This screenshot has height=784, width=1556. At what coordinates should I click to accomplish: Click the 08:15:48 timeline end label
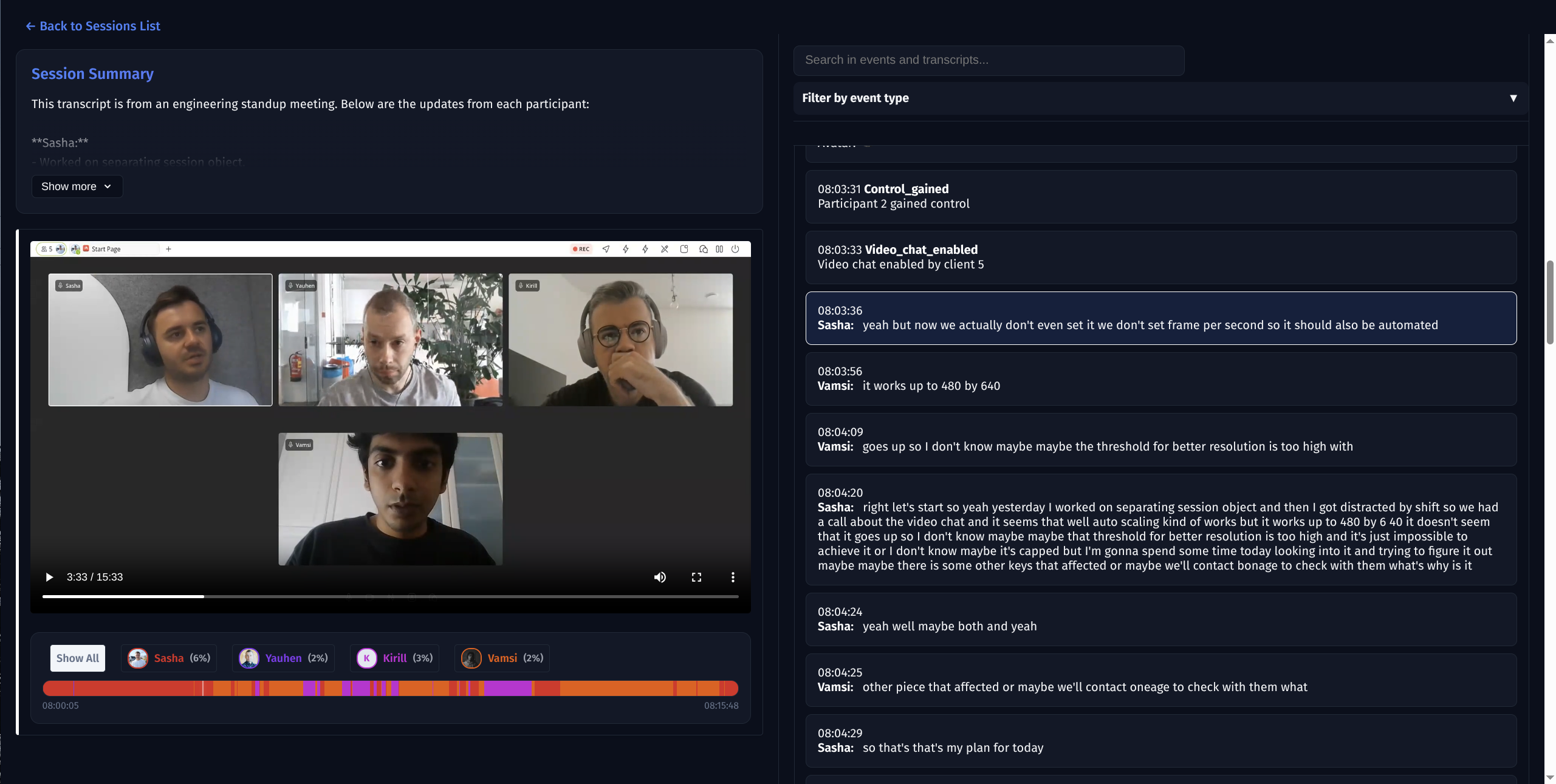click(x=721, y=706)
